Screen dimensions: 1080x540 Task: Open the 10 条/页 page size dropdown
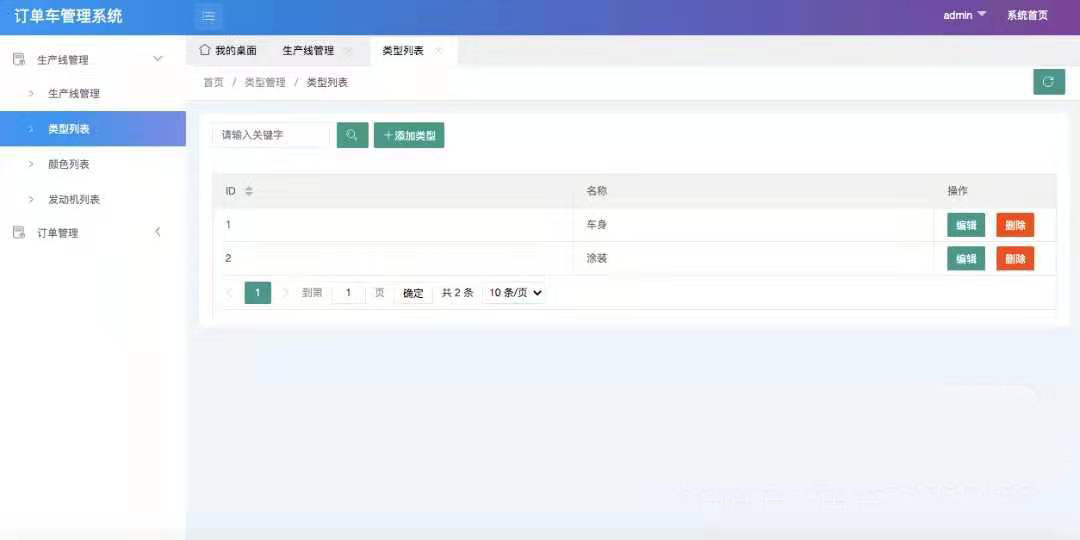[x=514, y=293]
